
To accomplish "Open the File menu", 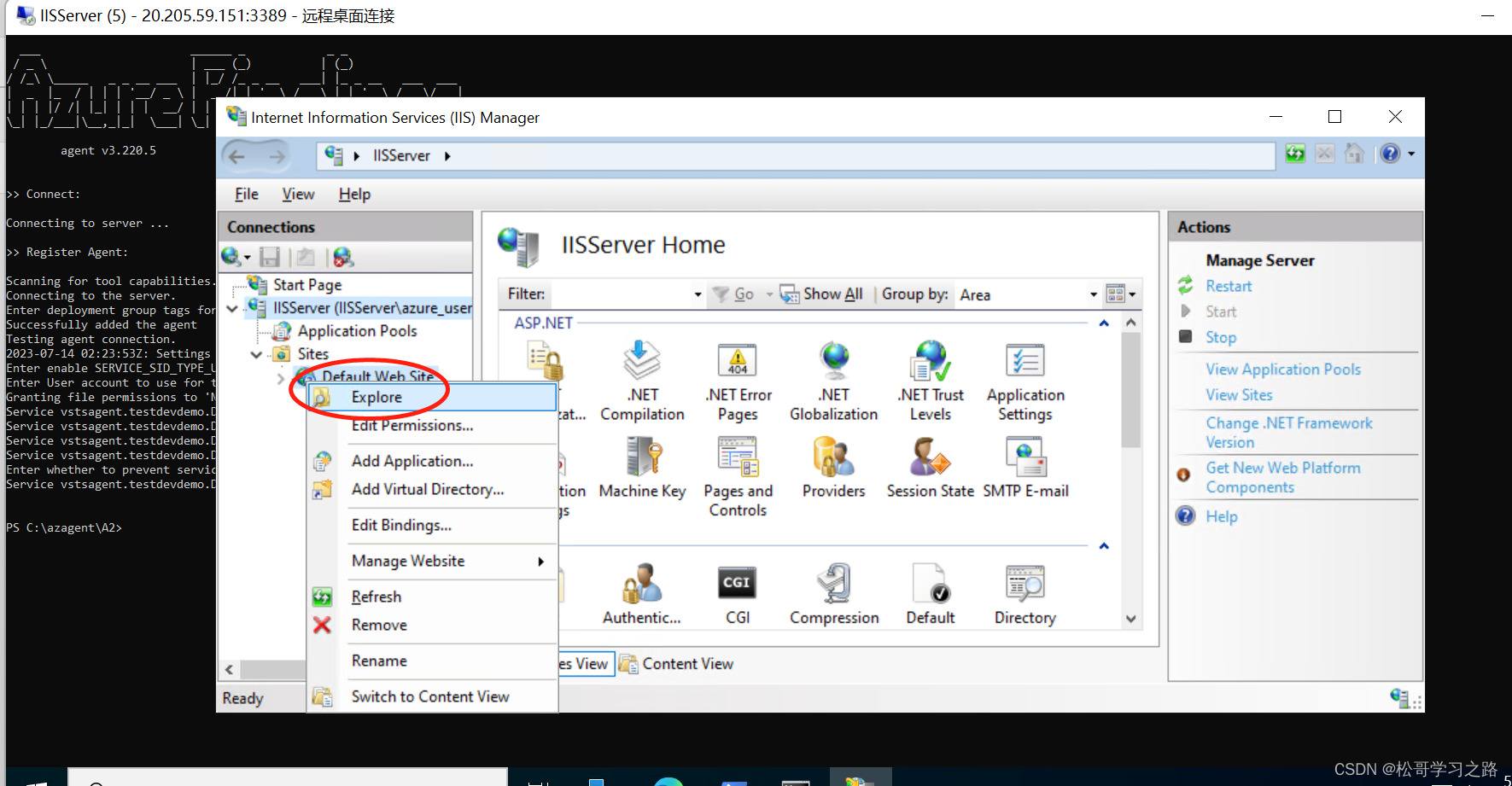I will pyautogui.click(x=247, y=195).
